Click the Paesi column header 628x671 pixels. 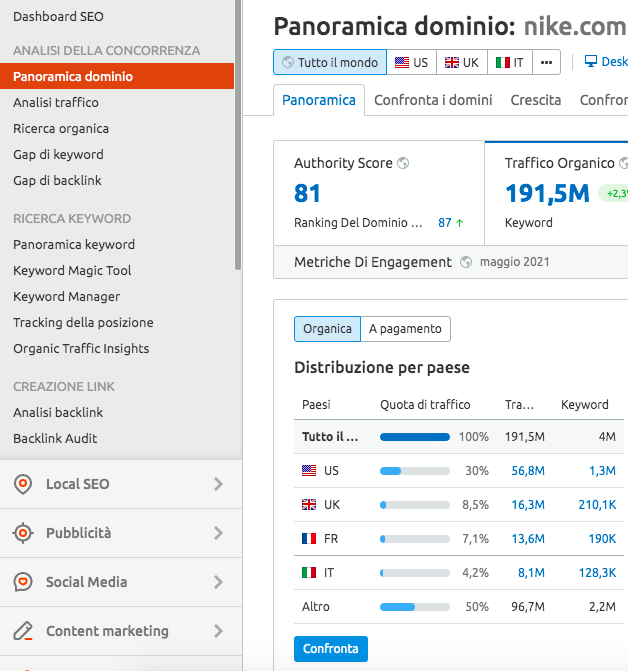(x=316, y=404)
